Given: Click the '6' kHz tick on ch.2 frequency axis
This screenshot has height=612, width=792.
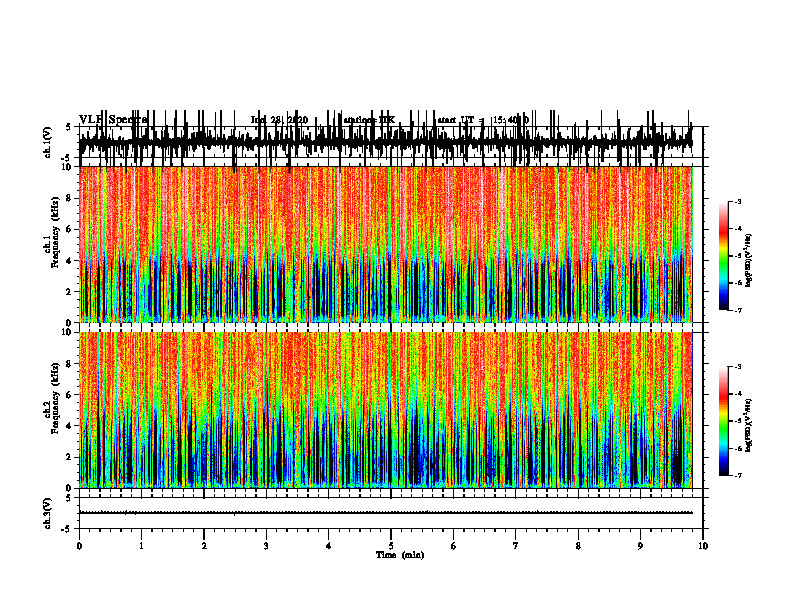Looking at the screenshot, I should 69,395.
